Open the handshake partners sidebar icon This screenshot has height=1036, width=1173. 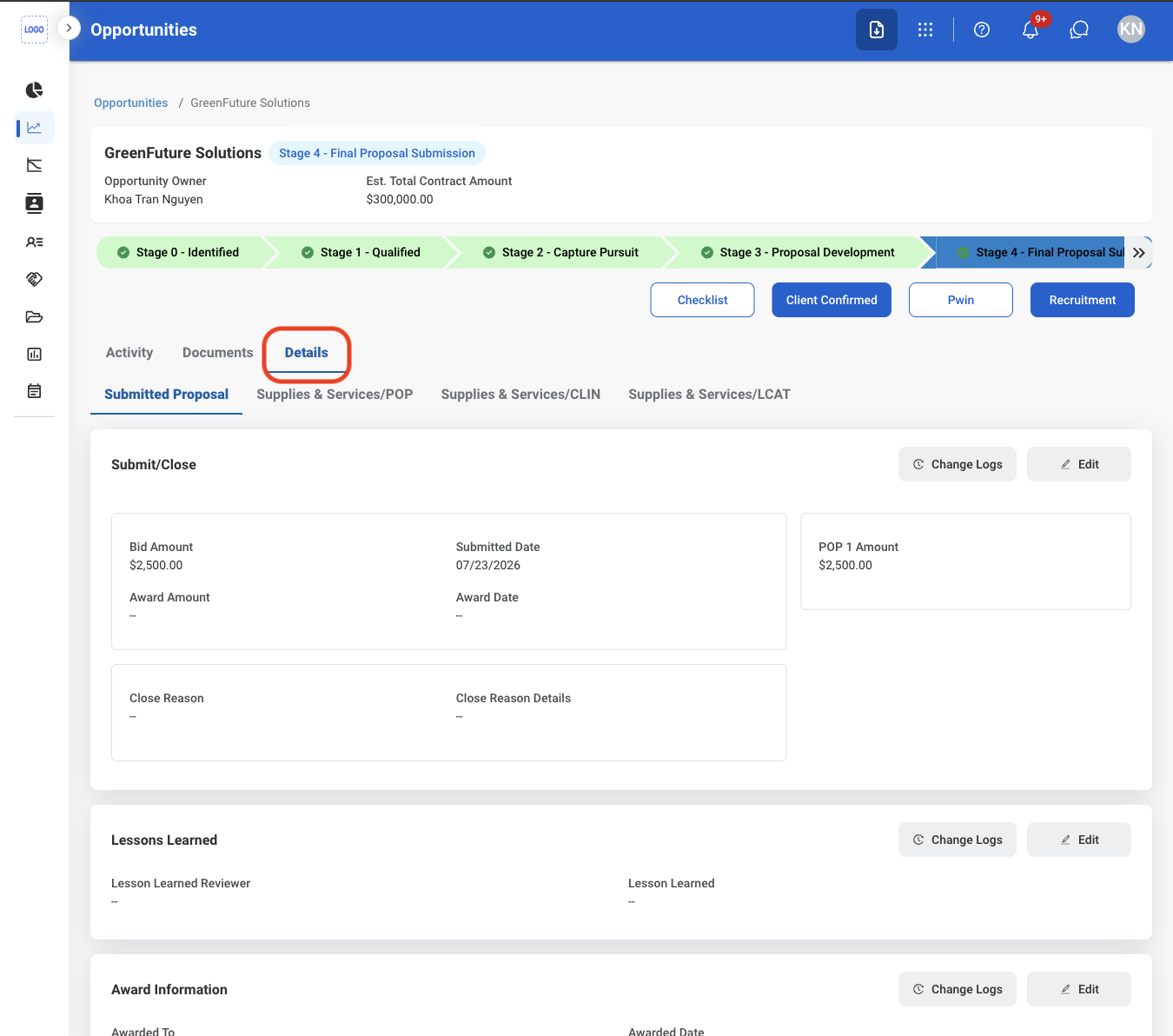[x=34, y=279]
